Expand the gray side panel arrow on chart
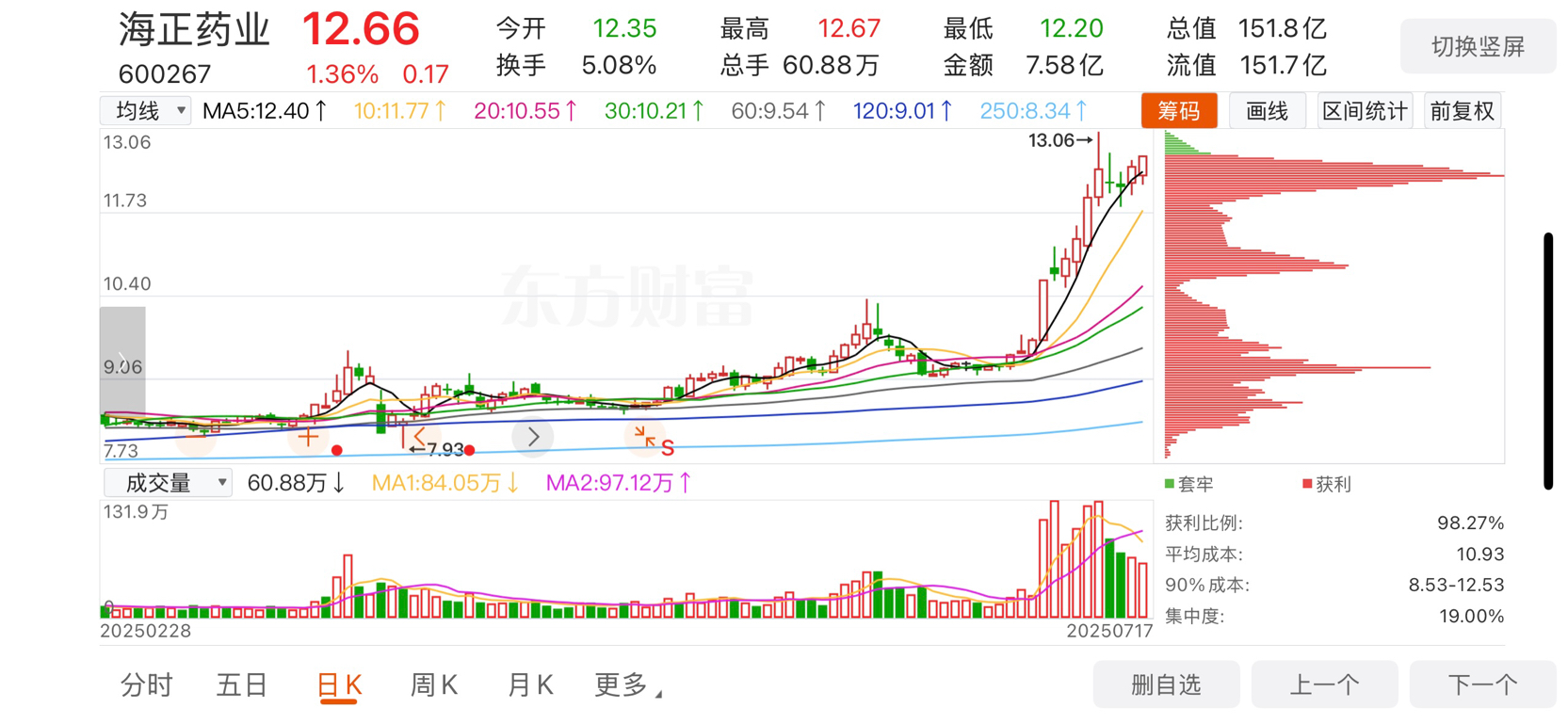The width and height of the screenshot is (1568, 724). (x=122, y=360)
